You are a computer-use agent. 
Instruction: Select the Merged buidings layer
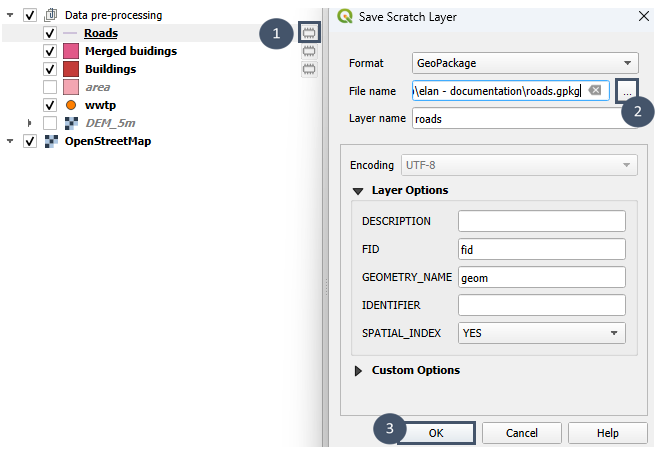pos(130,51)
